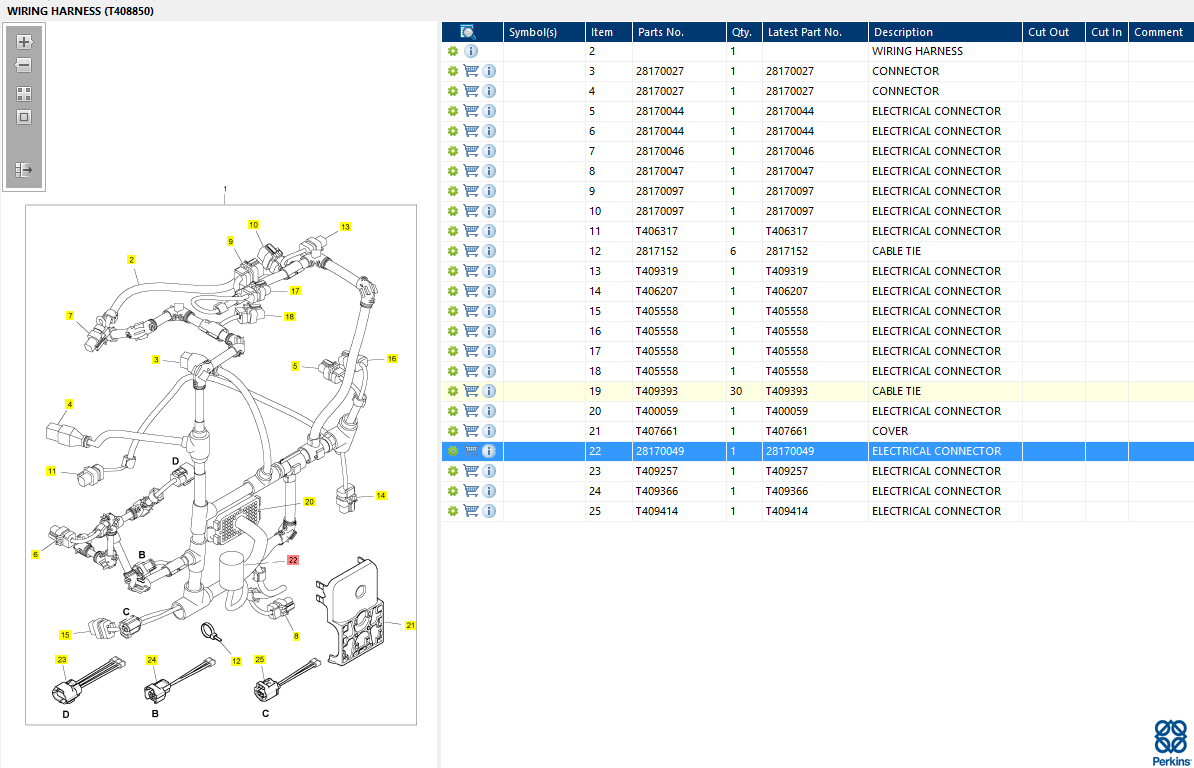Add item 3 connector to cart
This screenshot has width=1194, height=768.
point(471,71)
